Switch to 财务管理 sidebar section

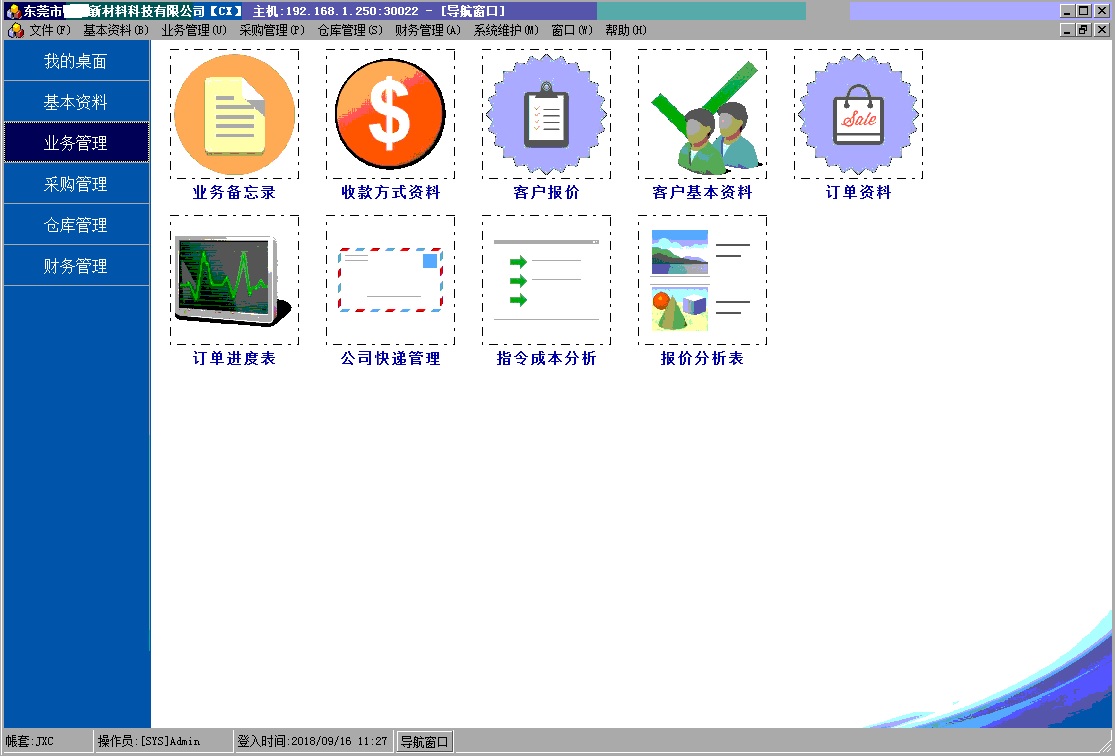click(x=75, y=267)
